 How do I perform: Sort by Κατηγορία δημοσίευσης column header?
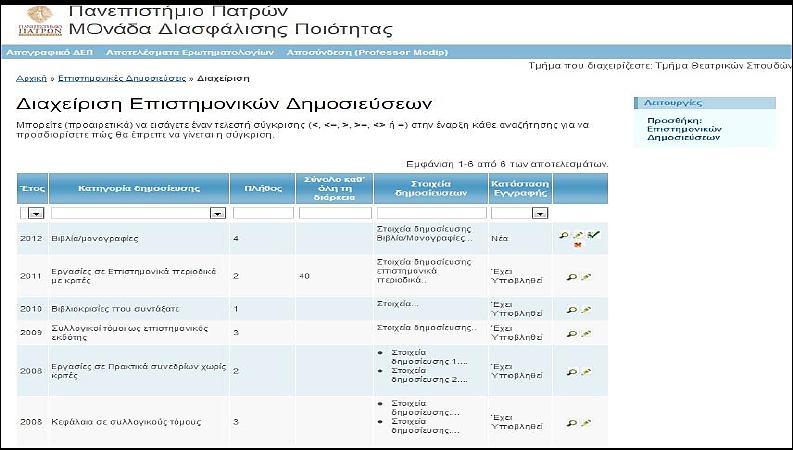(139, 188)
